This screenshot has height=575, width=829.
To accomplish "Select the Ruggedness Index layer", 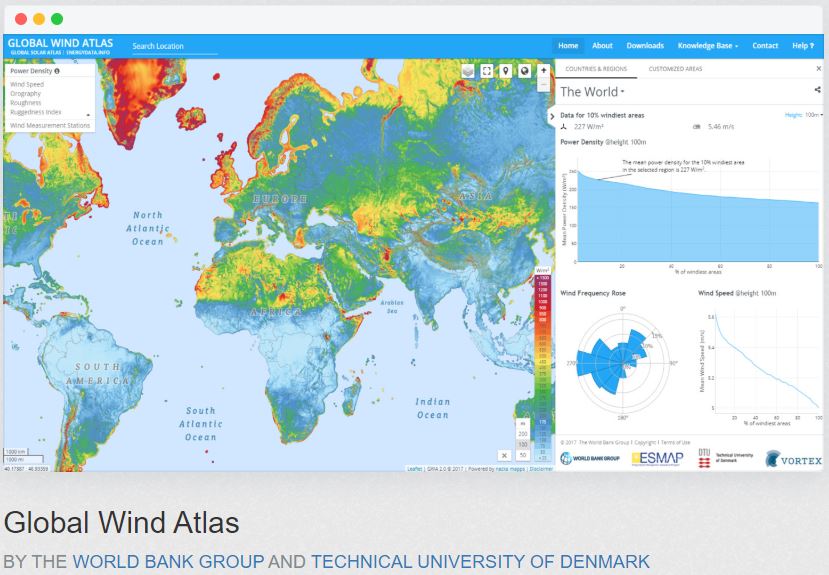I will point(35,112).
